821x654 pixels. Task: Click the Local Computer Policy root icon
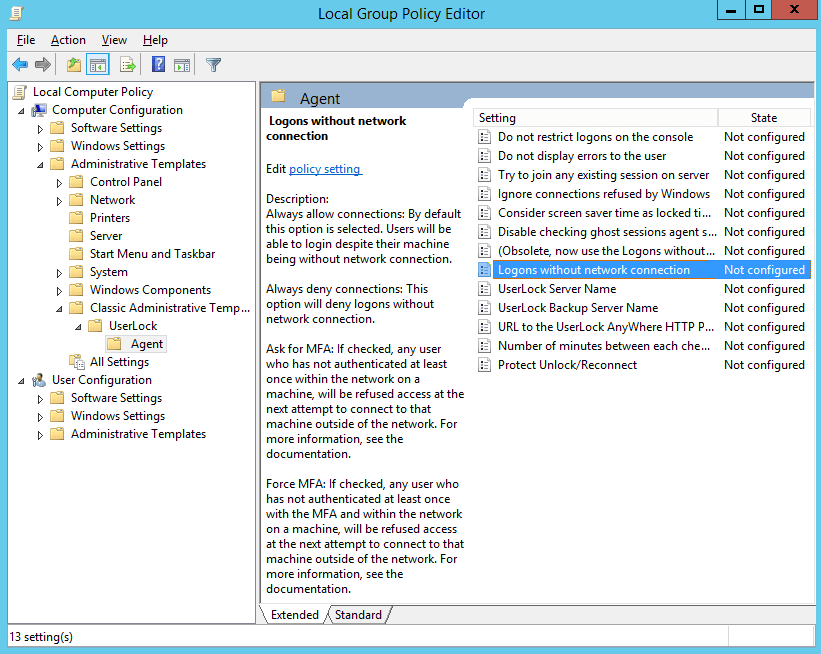point(20,92)
